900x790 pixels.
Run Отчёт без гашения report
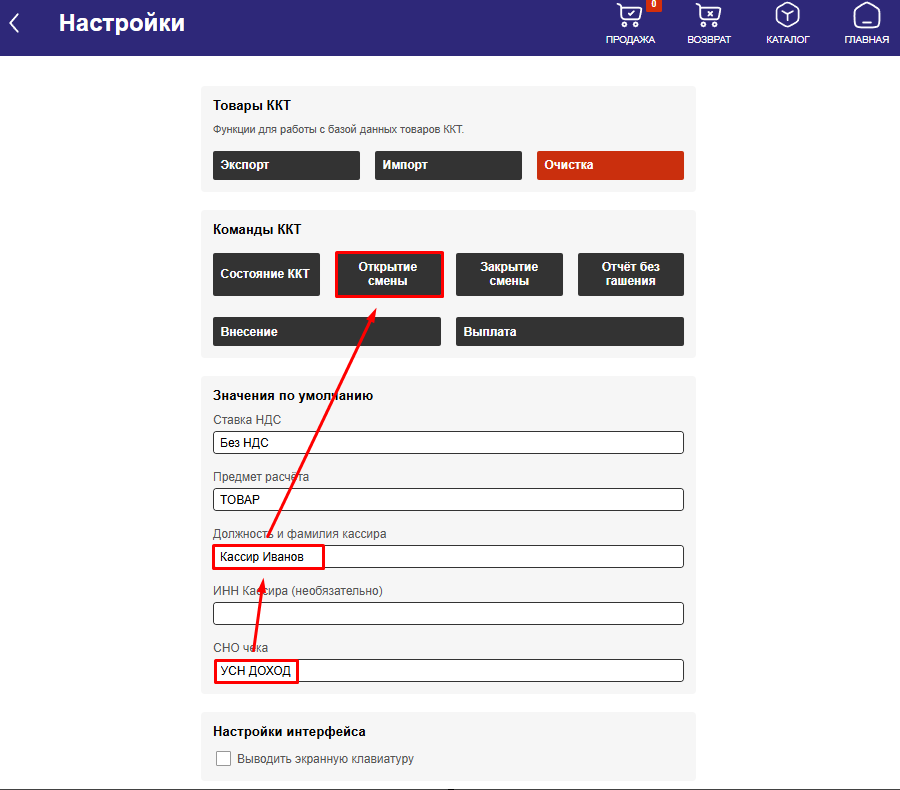630,274
